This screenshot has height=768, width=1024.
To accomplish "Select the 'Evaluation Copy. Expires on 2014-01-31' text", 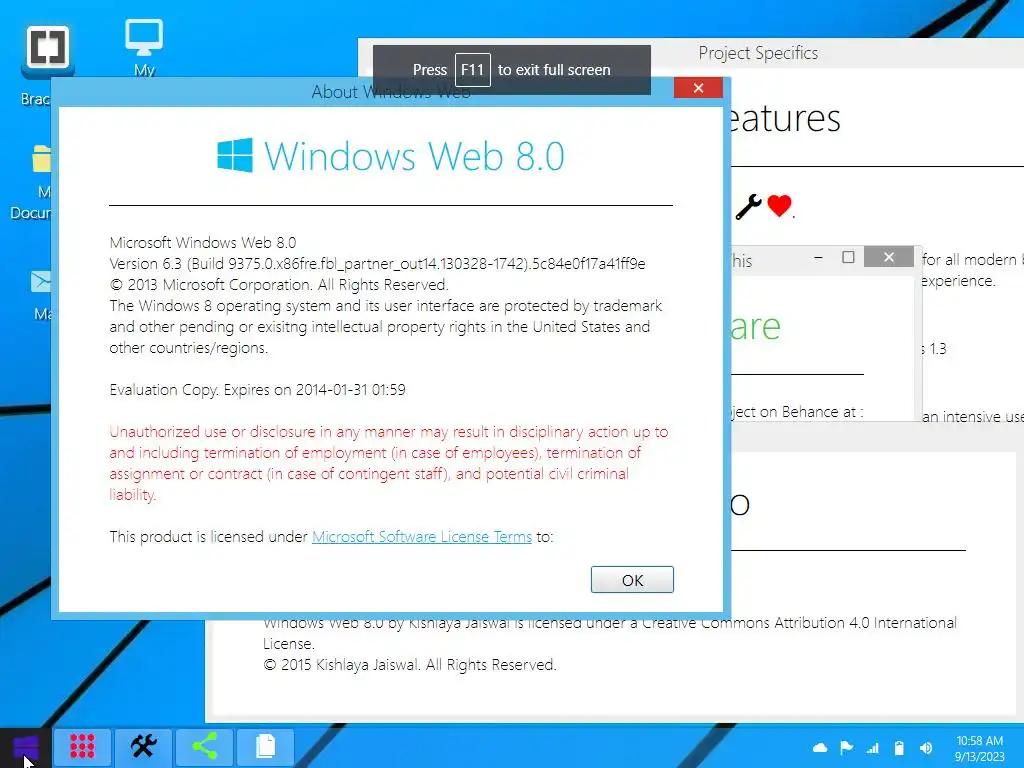I will click(257, 390).
